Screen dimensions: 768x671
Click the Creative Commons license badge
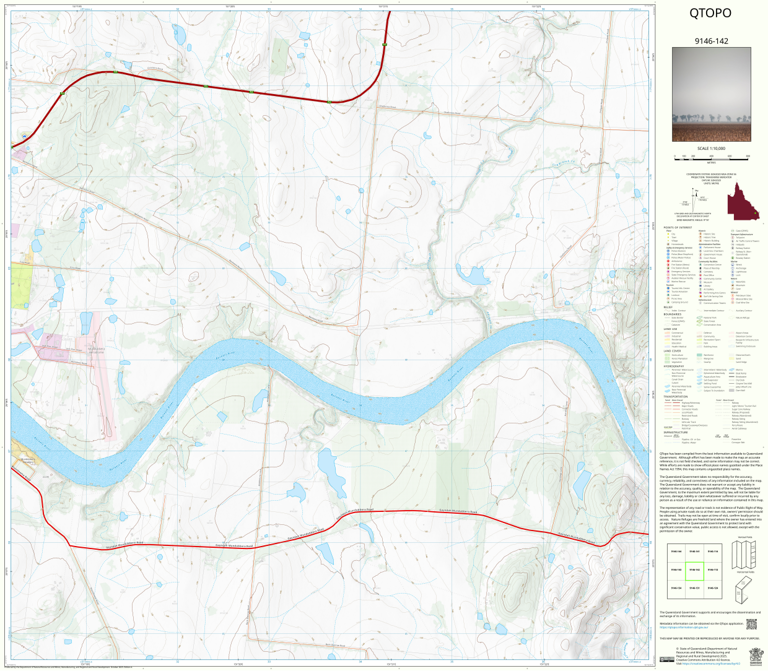pos(667,659)
